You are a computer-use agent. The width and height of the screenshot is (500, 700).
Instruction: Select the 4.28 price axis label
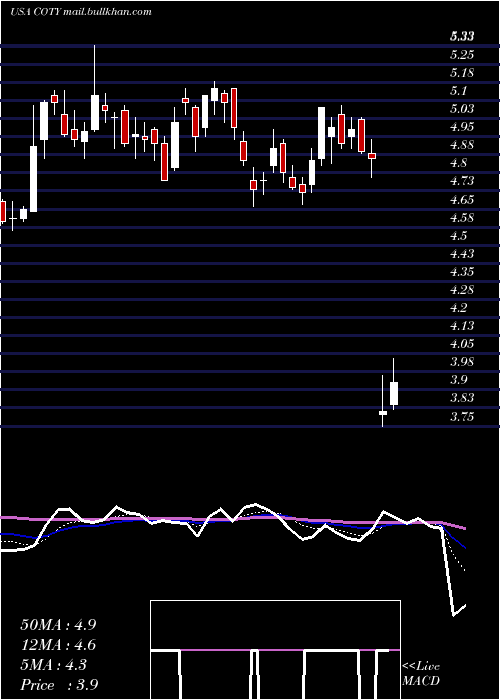[462, 290]
